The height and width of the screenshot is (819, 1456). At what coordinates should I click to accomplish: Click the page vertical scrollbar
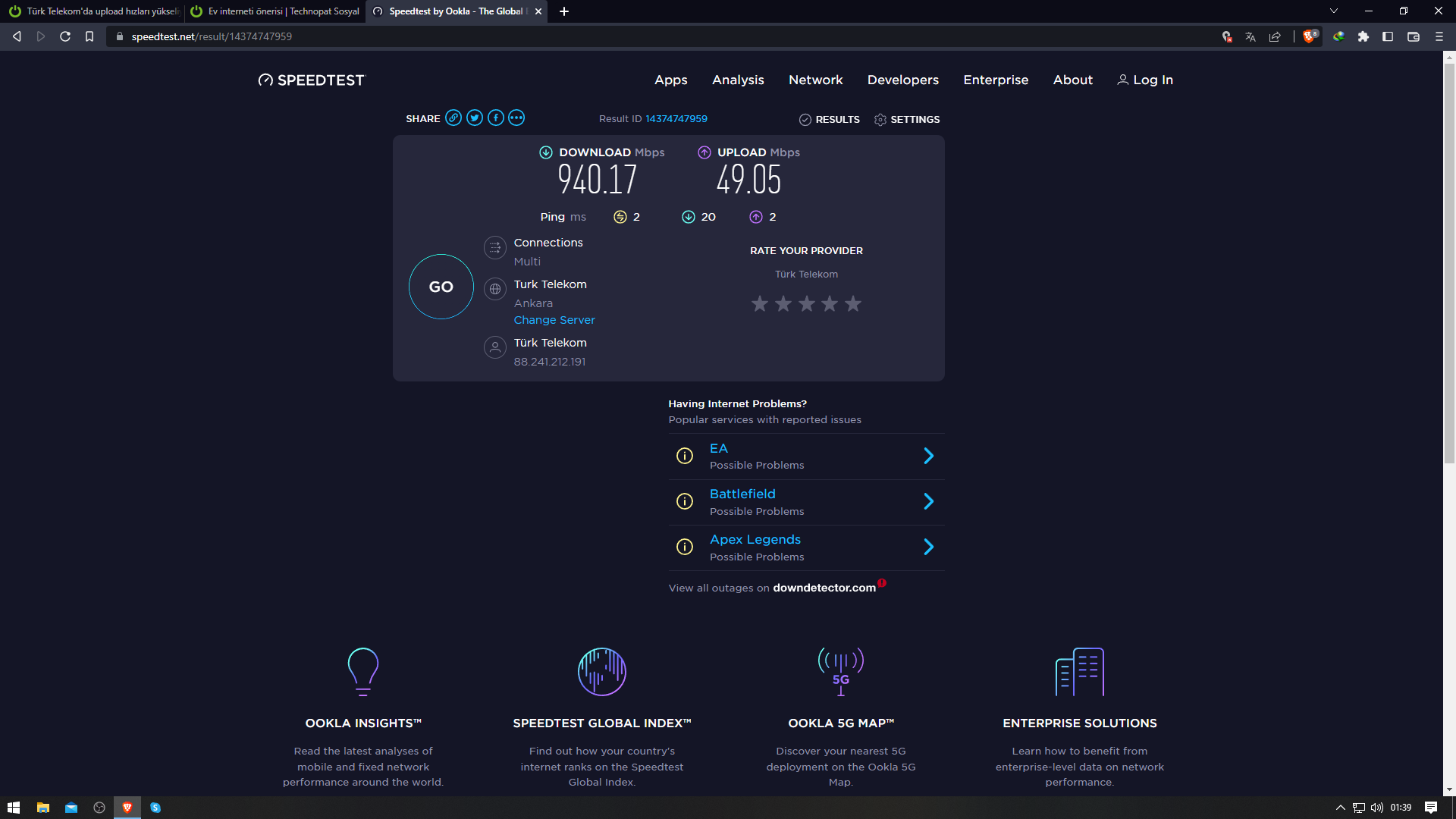point(1449,265)
